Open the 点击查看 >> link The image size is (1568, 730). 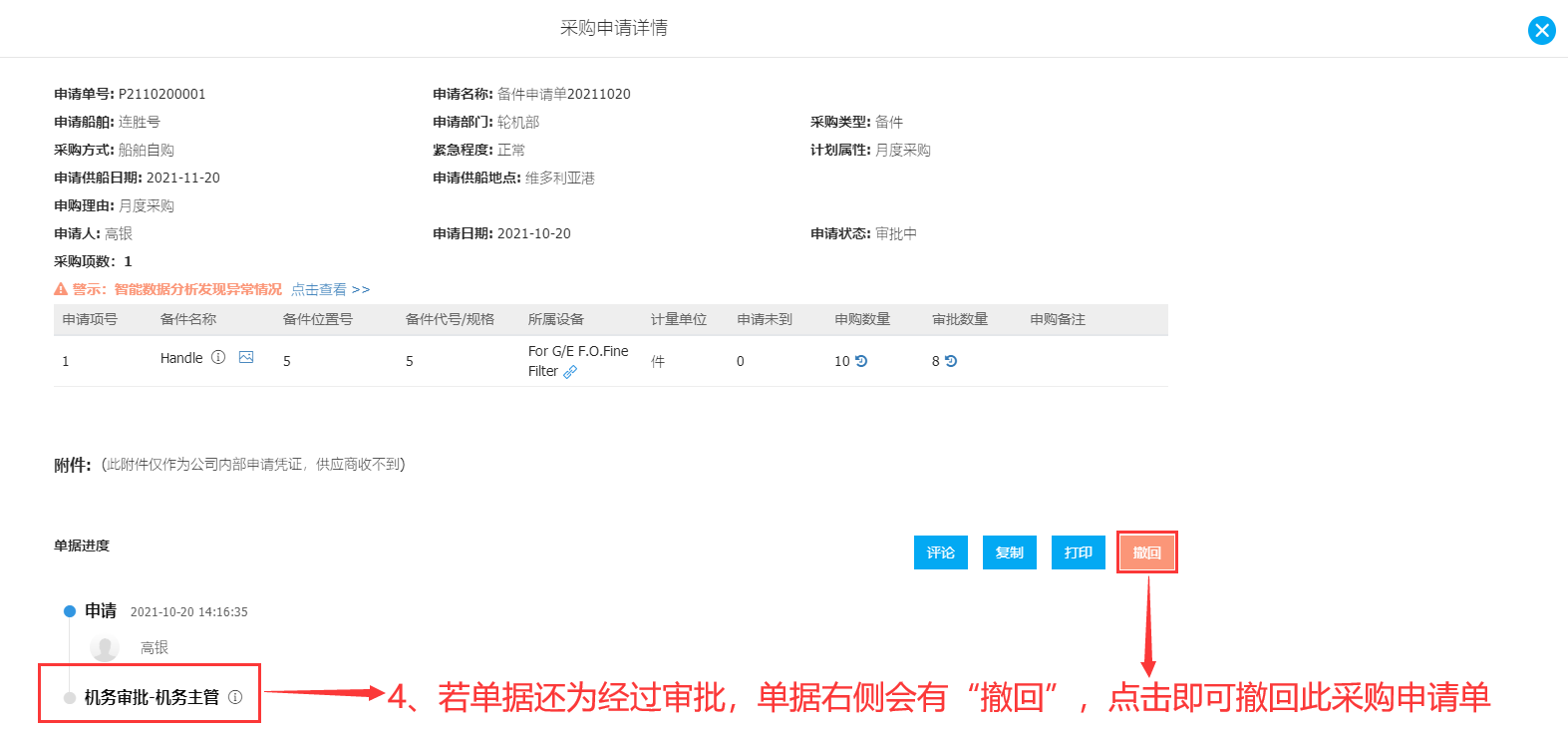point(330,289)
